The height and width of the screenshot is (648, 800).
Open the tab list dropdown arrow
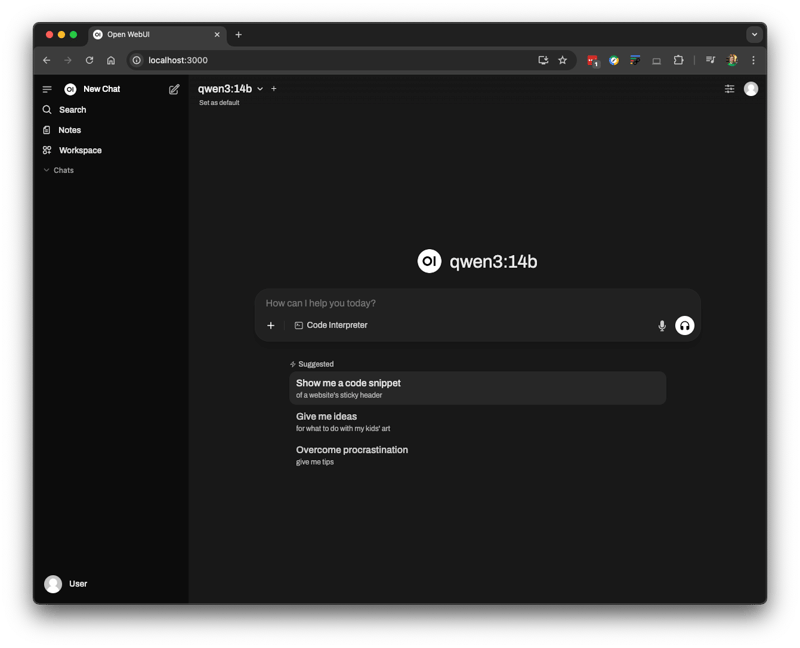(754, 34)
